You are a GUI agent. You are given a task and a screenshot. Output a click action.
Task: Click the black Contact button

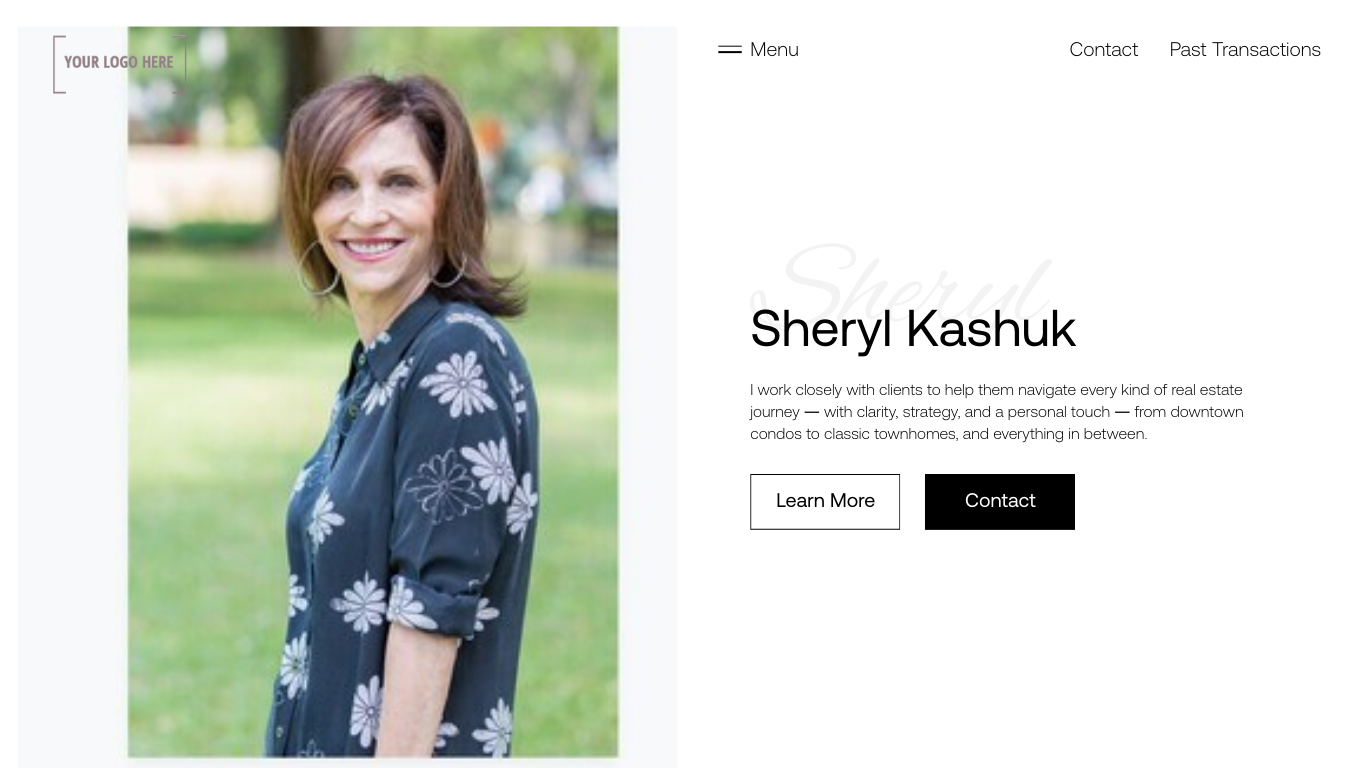click(1000, 501)
